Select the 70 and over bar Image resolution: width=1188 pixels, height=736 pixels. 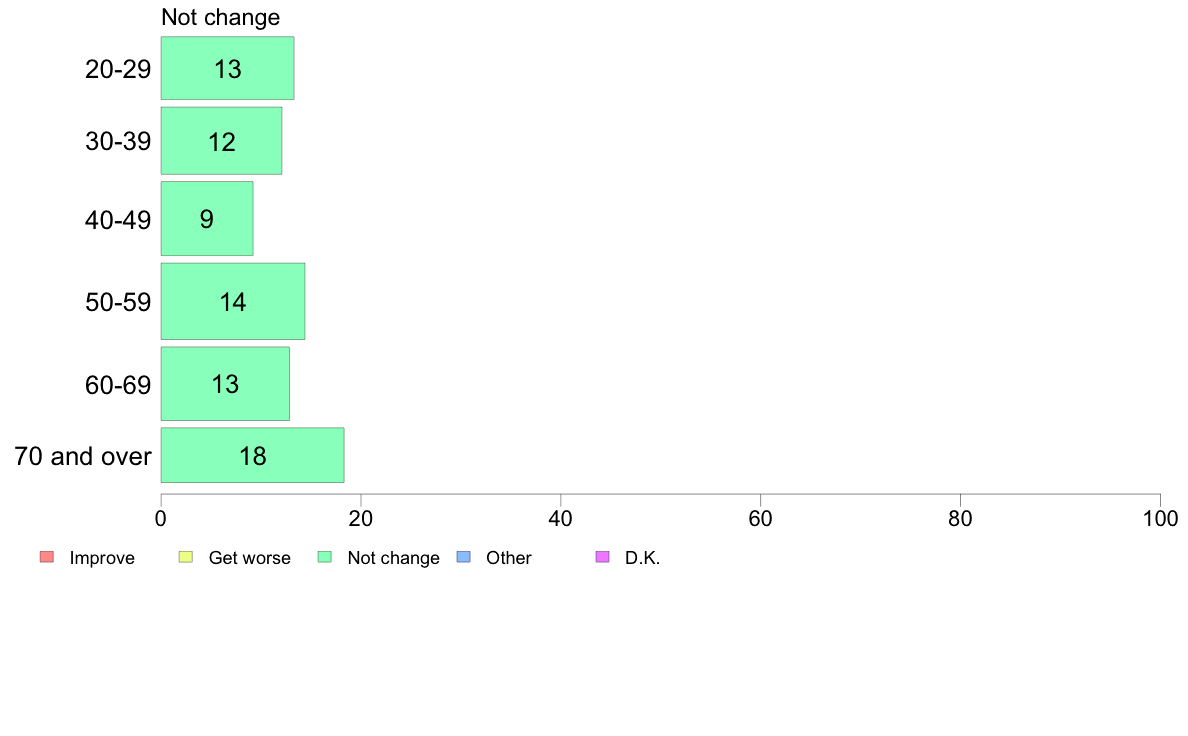pyautogui.click(x=252, y=455)
